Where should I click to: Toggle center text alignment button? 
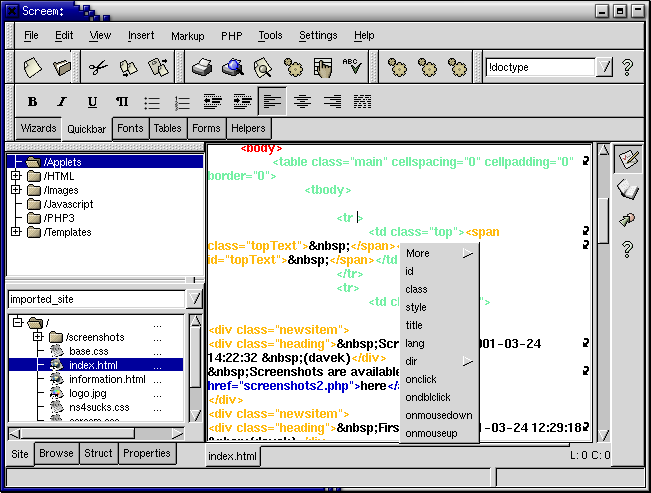(302, 102)
